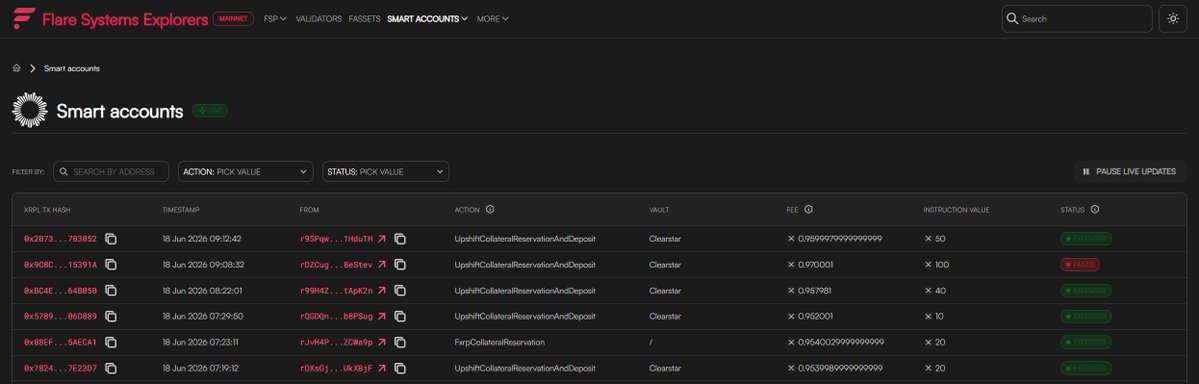Open external link arrow for r99H4Z...tApK2n
1199x384 pixels.
pos(382,291)
